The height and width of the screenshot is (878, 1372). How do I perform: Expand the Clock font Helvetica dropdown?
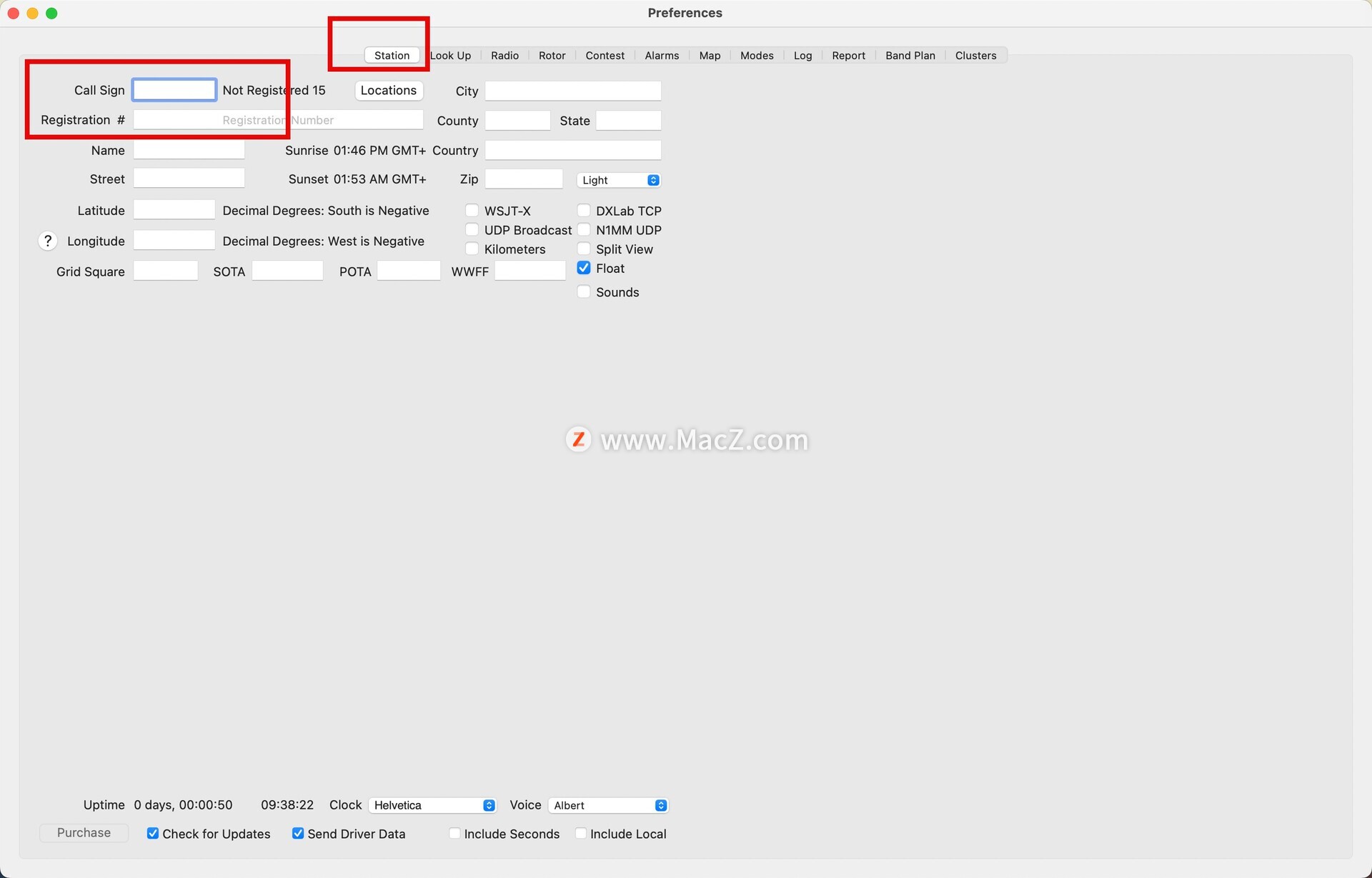pos(432,805)
